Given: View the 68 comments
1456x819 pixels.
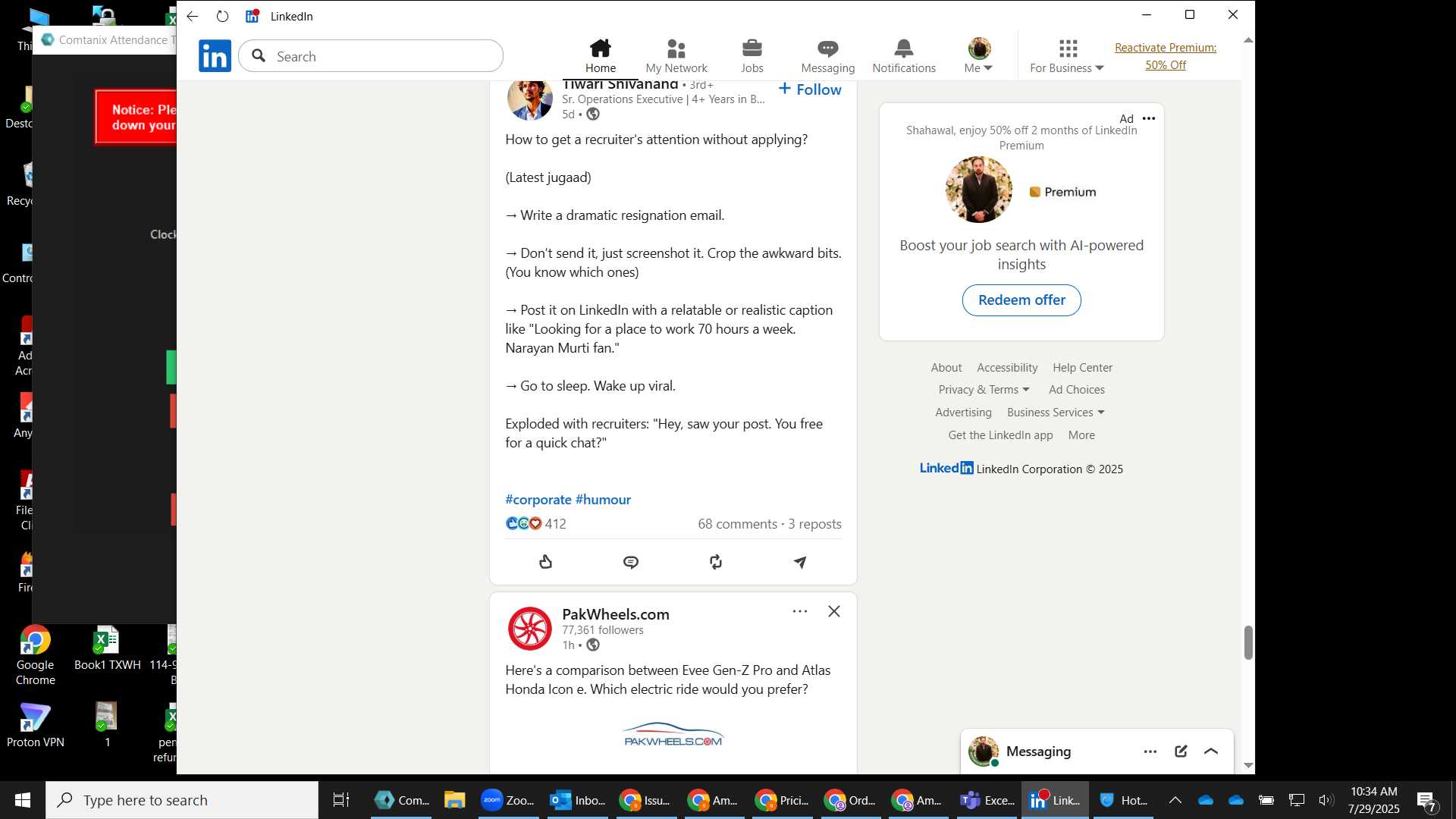Looking at the screenshot, I should click(x=737, y=524).
